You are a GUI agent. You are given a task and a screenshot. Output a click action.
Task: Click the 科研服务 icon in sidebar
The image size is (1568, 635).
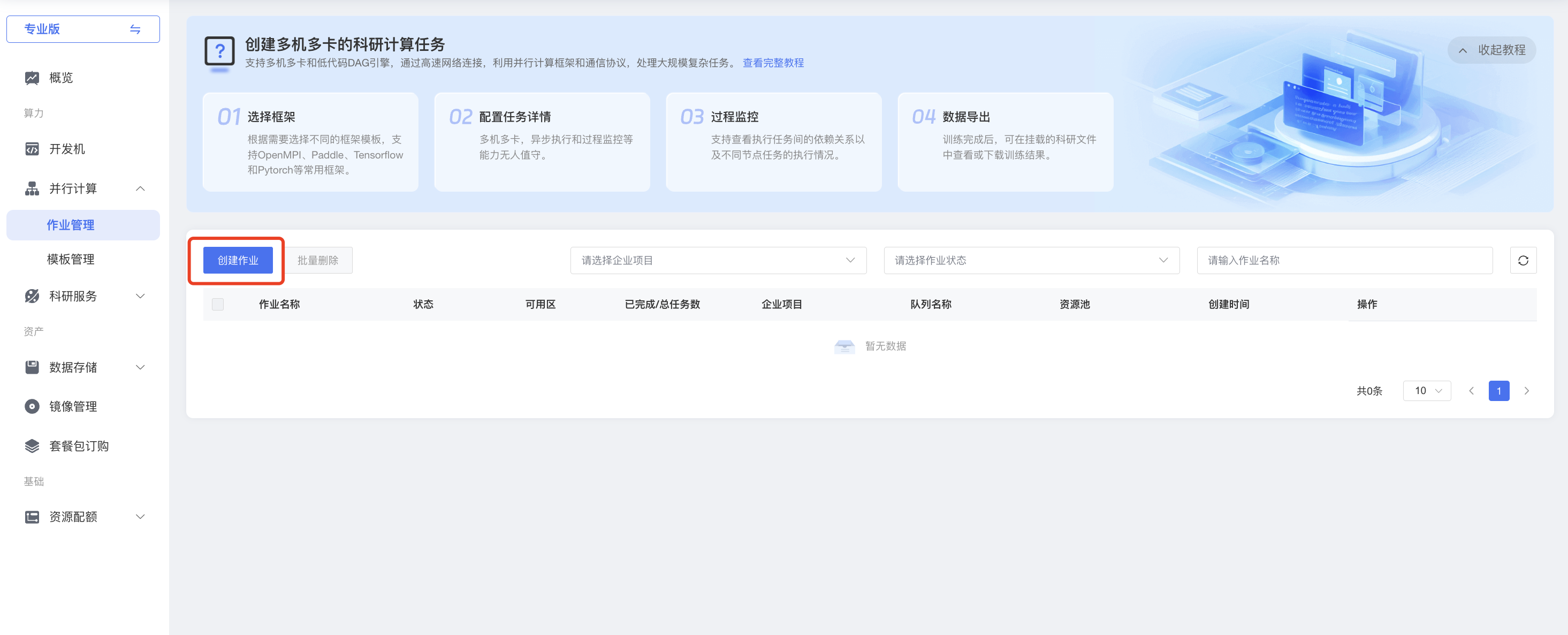tap(32, 296)
